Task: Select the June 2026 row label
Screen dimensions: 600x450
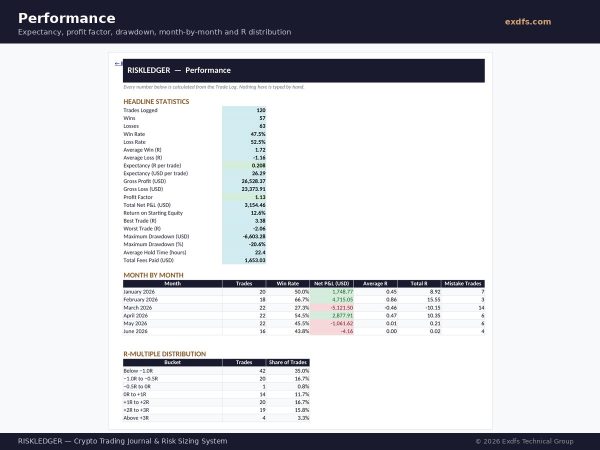Action: click(x=135, y=331)
